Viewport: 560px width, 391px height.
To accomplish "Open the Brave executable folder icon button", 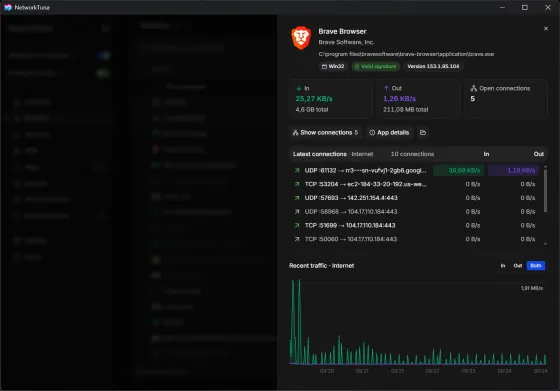I will click(423, 132).
